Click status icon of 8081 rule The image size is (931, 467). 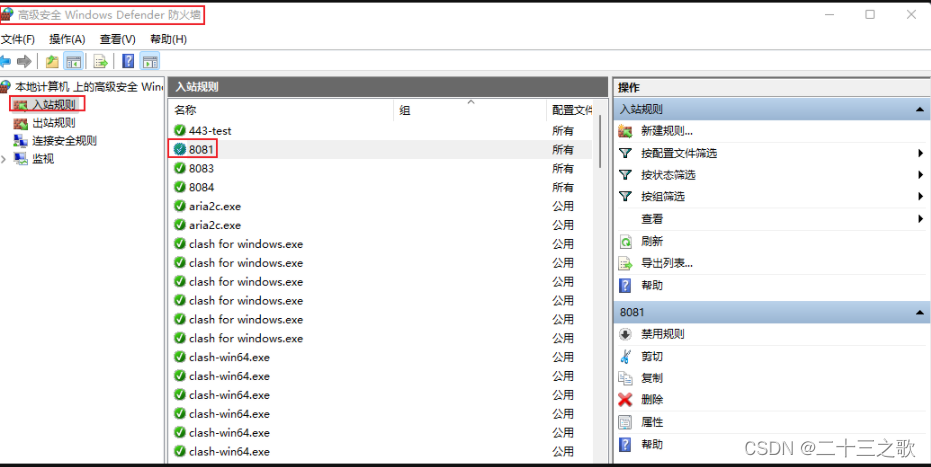[x=180, y=150]
